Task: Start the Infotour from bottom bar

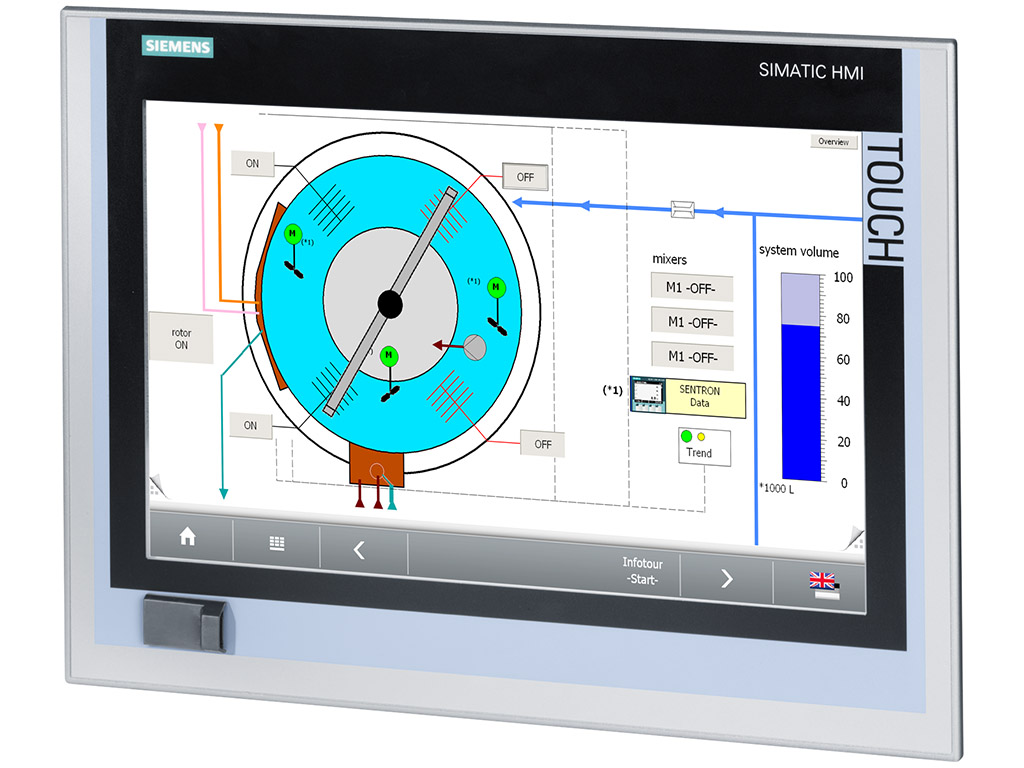Action: coord(642,571)
